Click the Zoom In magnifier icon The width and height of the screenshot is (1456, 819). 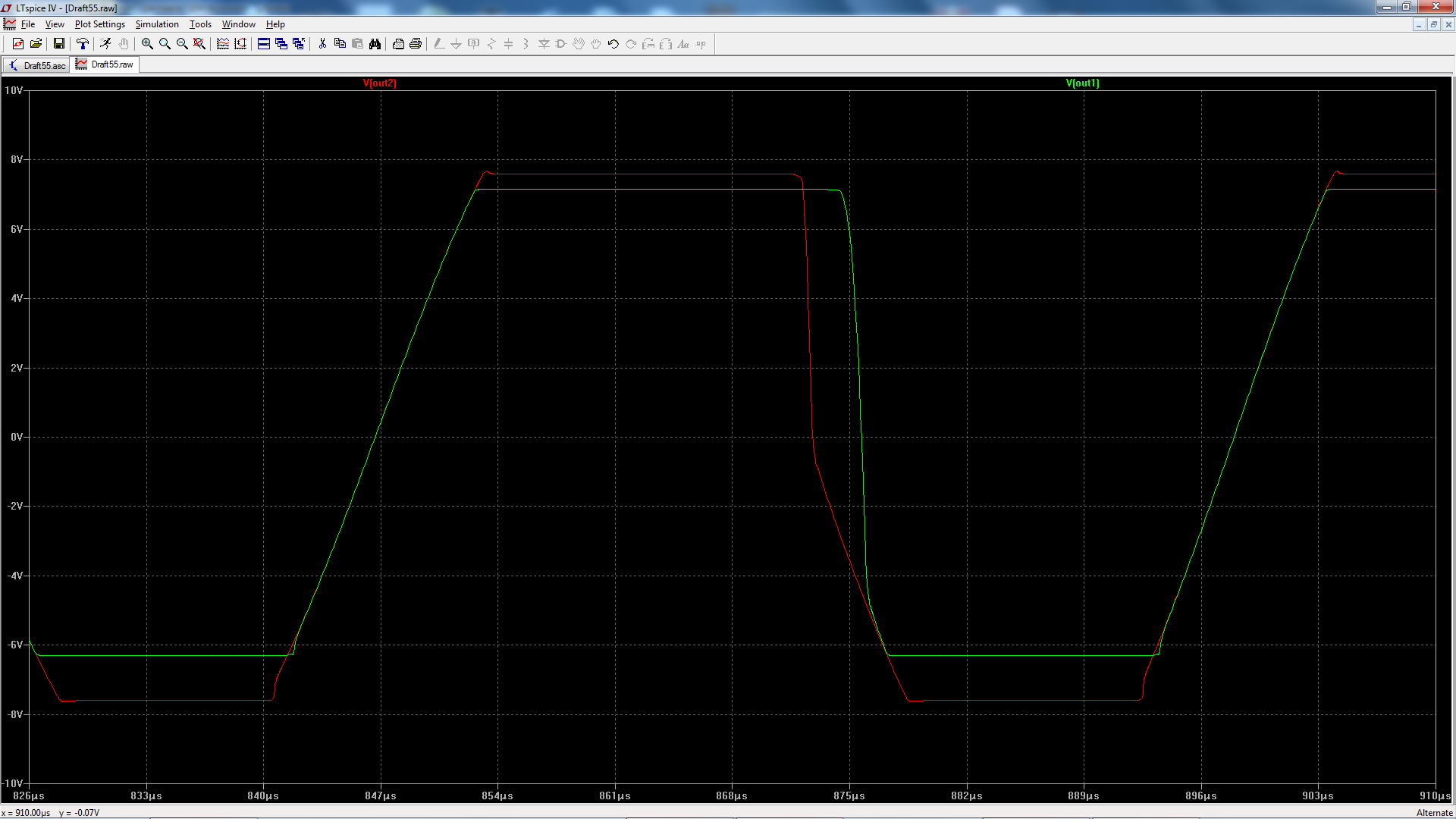point(147,44)
